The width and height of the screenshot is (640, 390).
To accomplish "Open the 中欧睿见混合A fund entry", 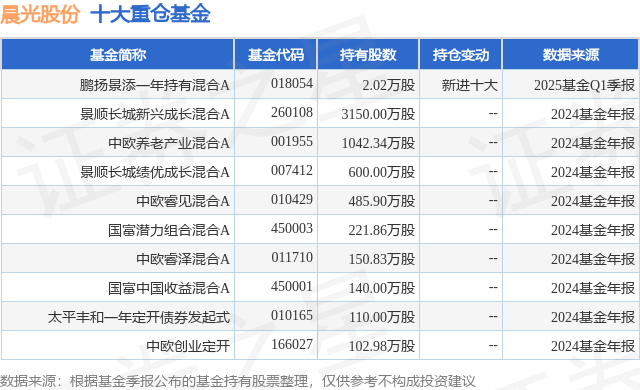I will click(x=183, y=201).
